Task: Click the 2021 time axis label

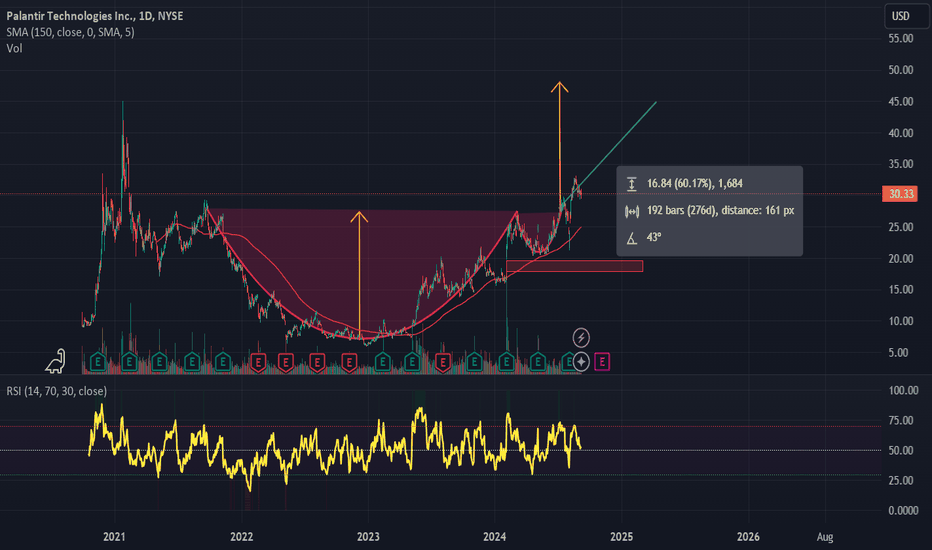Action: coord(114,537)
